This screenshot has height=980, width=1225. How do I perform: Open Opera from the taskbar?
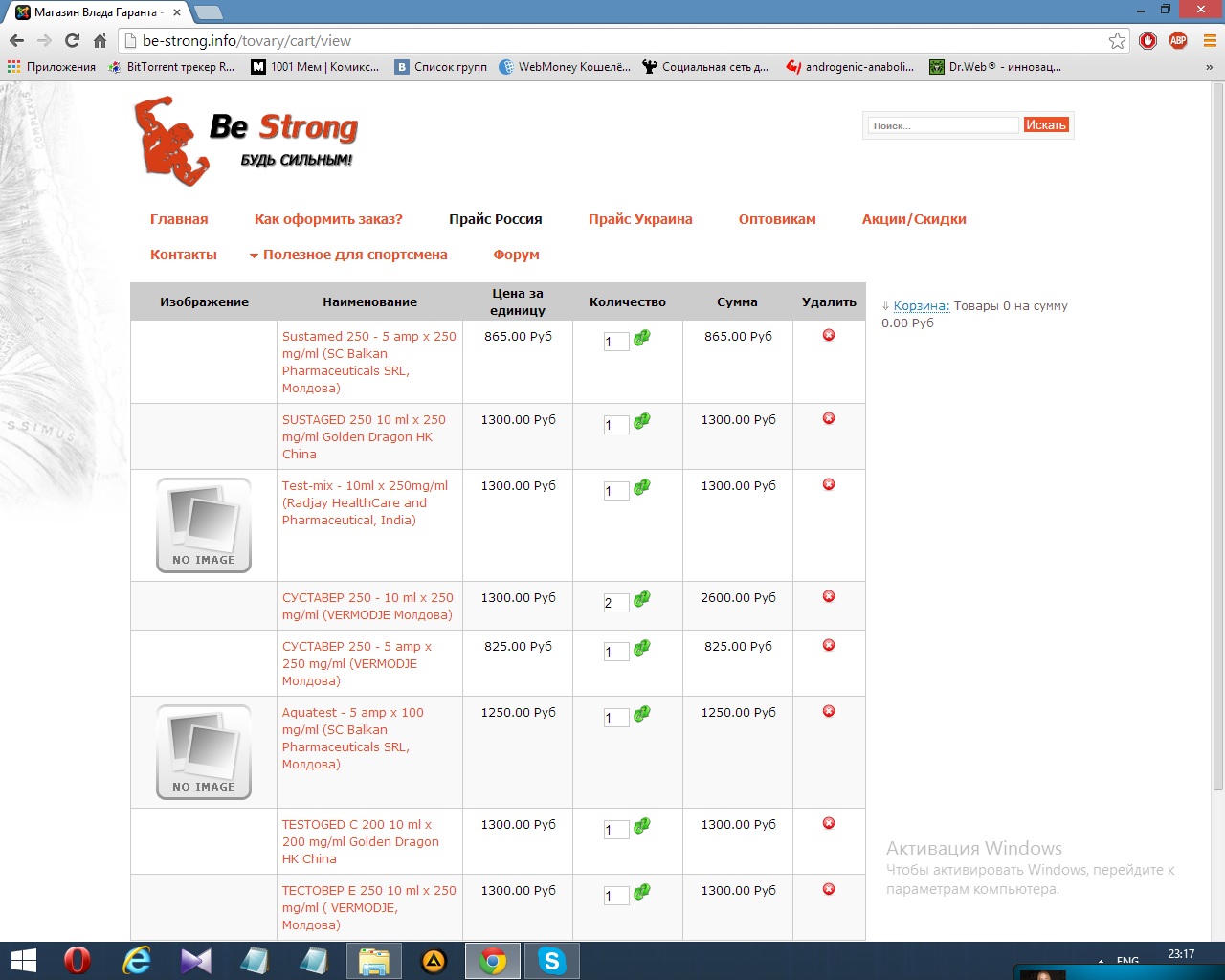click(78, 960)
